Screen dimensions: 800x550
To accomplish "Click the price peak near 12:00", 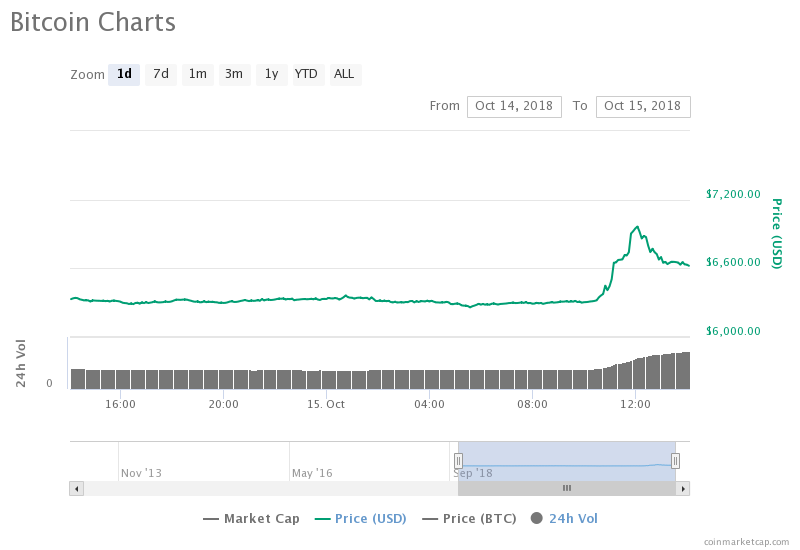I will (x=637, y=227).
